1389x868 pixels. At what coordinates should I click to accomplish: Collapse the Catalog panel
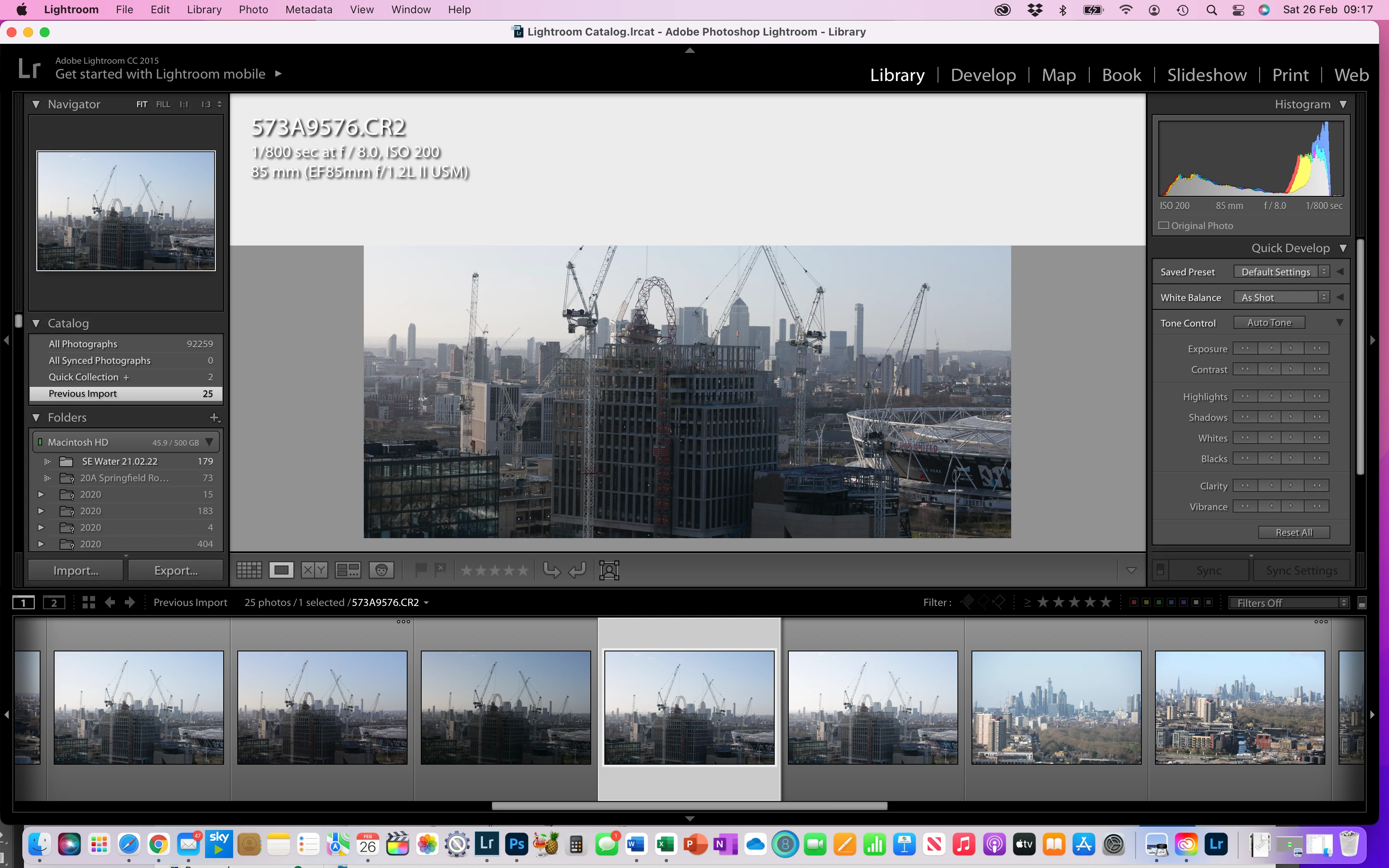pyautogui.click(x=36, y=323)
